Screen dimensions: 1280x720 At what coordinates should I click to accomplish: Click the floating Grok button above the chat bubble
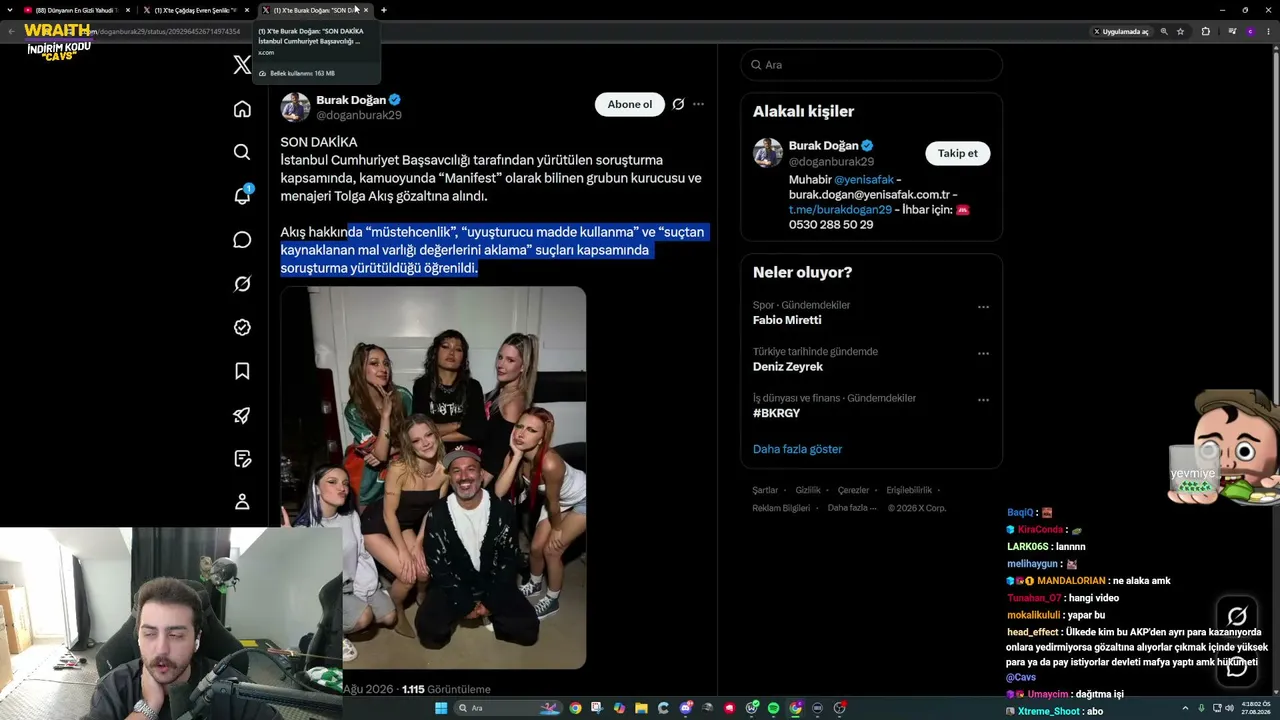[1237, 616]
